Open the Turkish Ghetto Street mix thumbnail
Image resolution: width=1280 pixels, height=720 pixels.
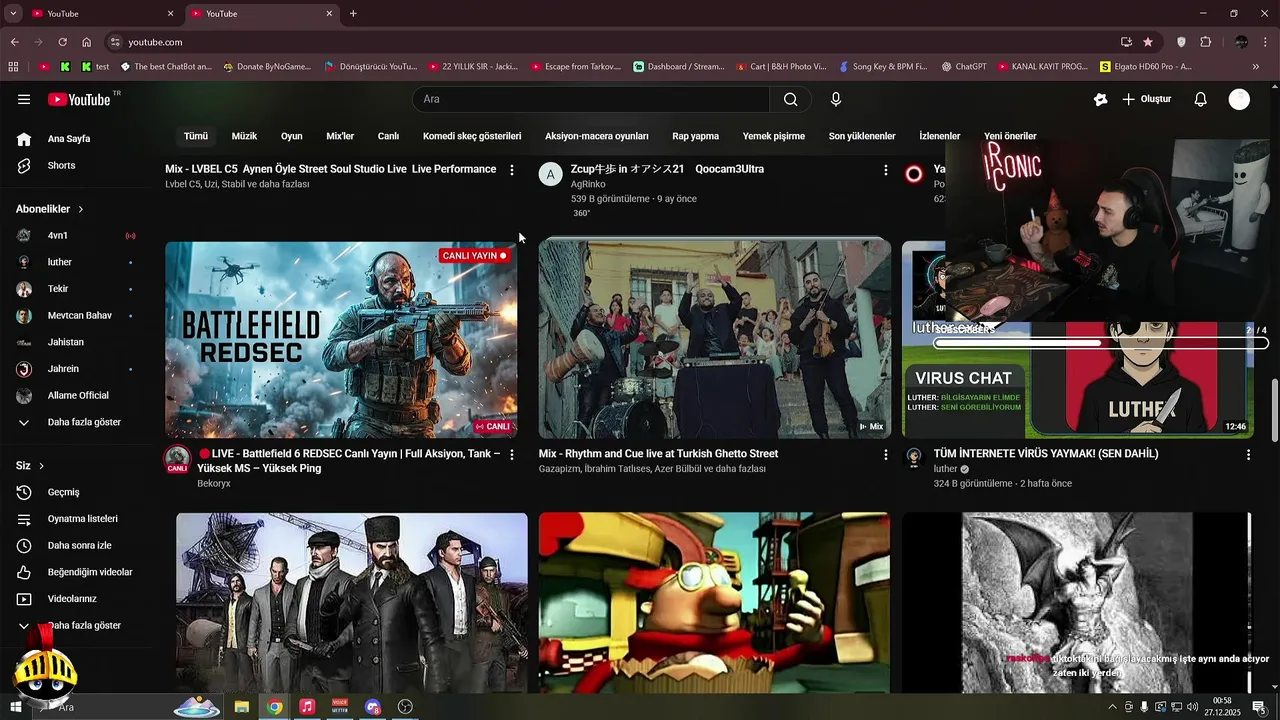pyautogui.click(x=715, y=339)
